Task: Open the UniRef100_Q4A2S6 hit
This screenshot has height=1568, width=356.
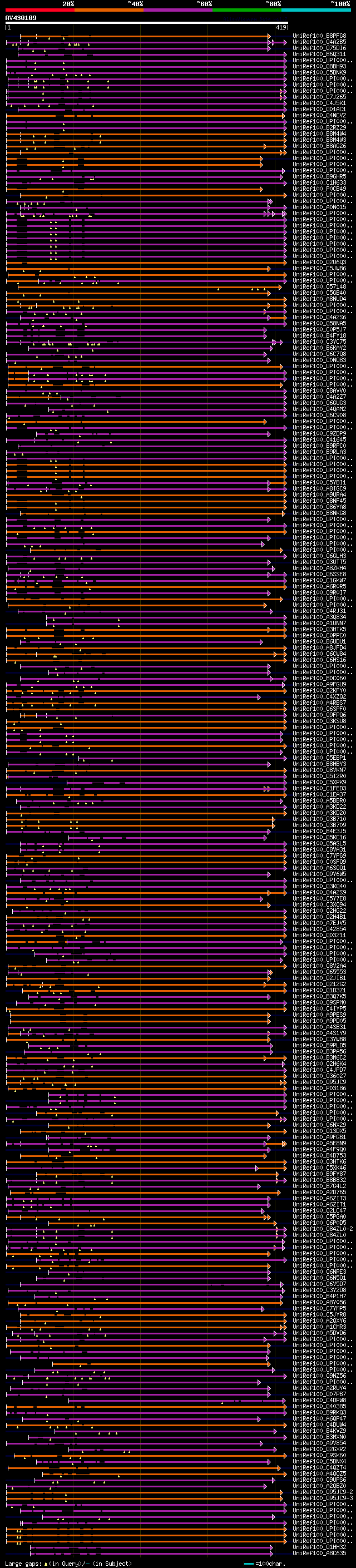Action: click(x=319, y=317)
